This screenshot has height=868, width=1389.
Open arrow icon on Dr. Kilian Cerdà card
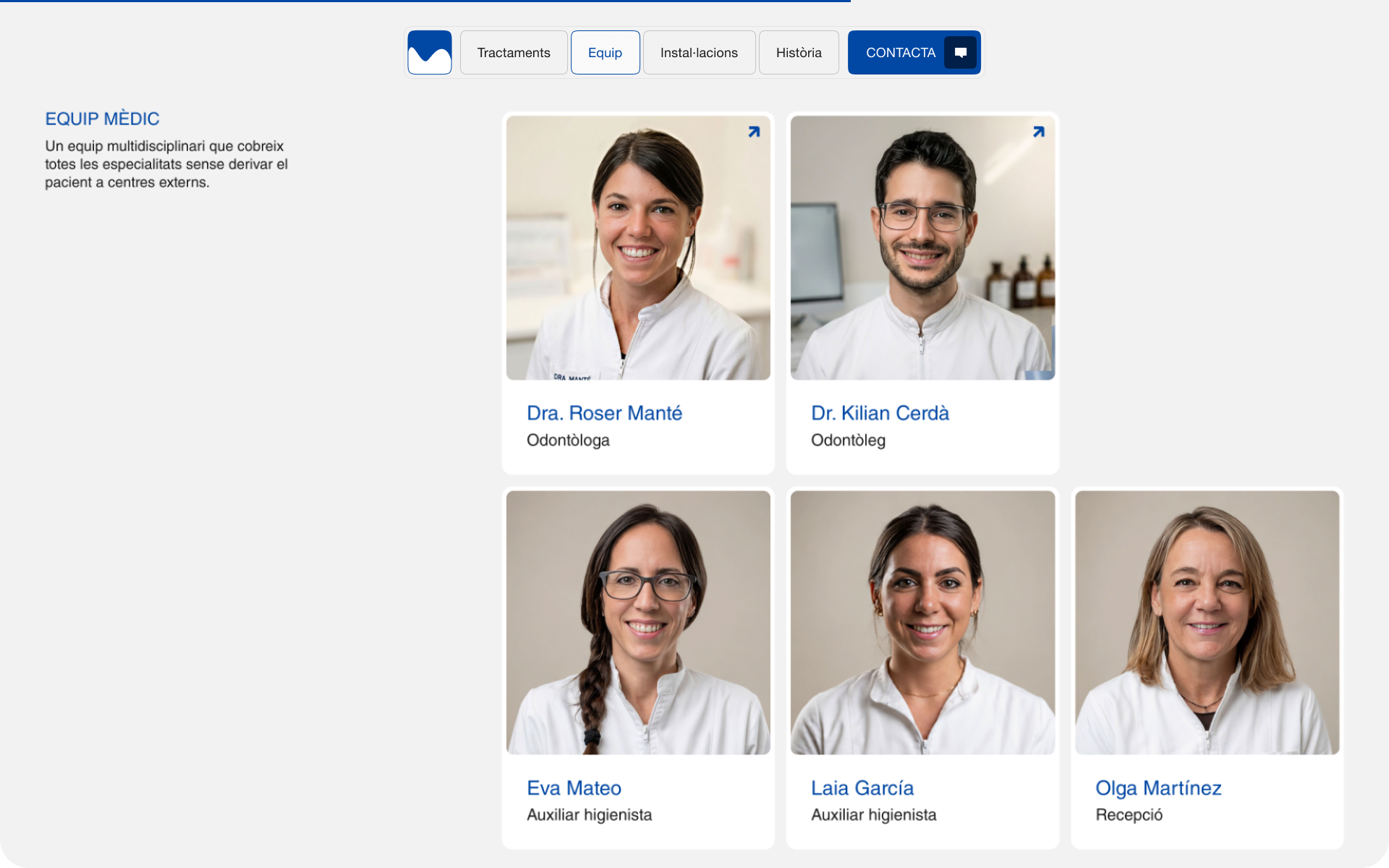tap(1038, 132)
